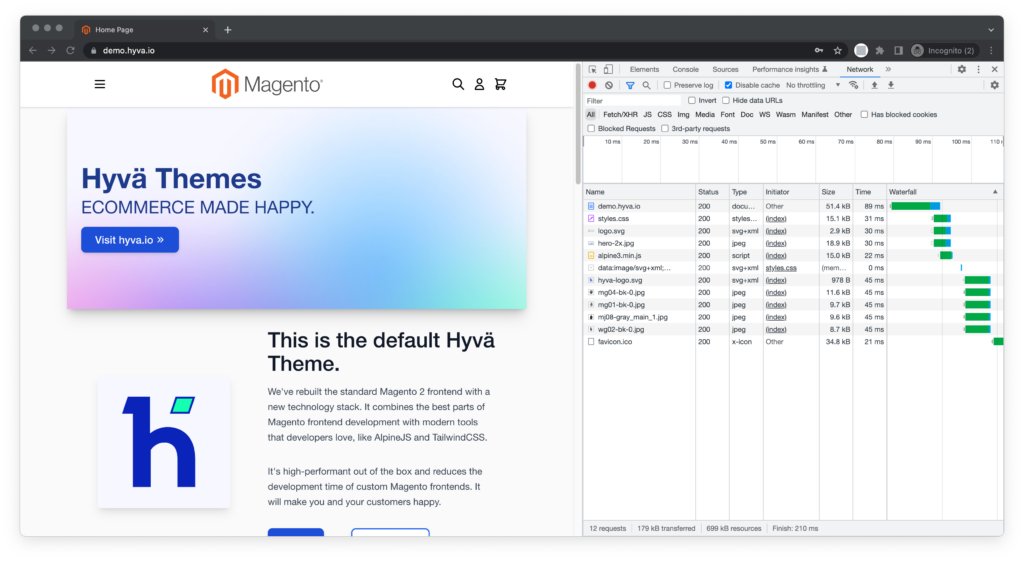Filter requests by Fetch/XHR type
The width and height of the screenshot is (1024, 561).
(x=620, y=114)
